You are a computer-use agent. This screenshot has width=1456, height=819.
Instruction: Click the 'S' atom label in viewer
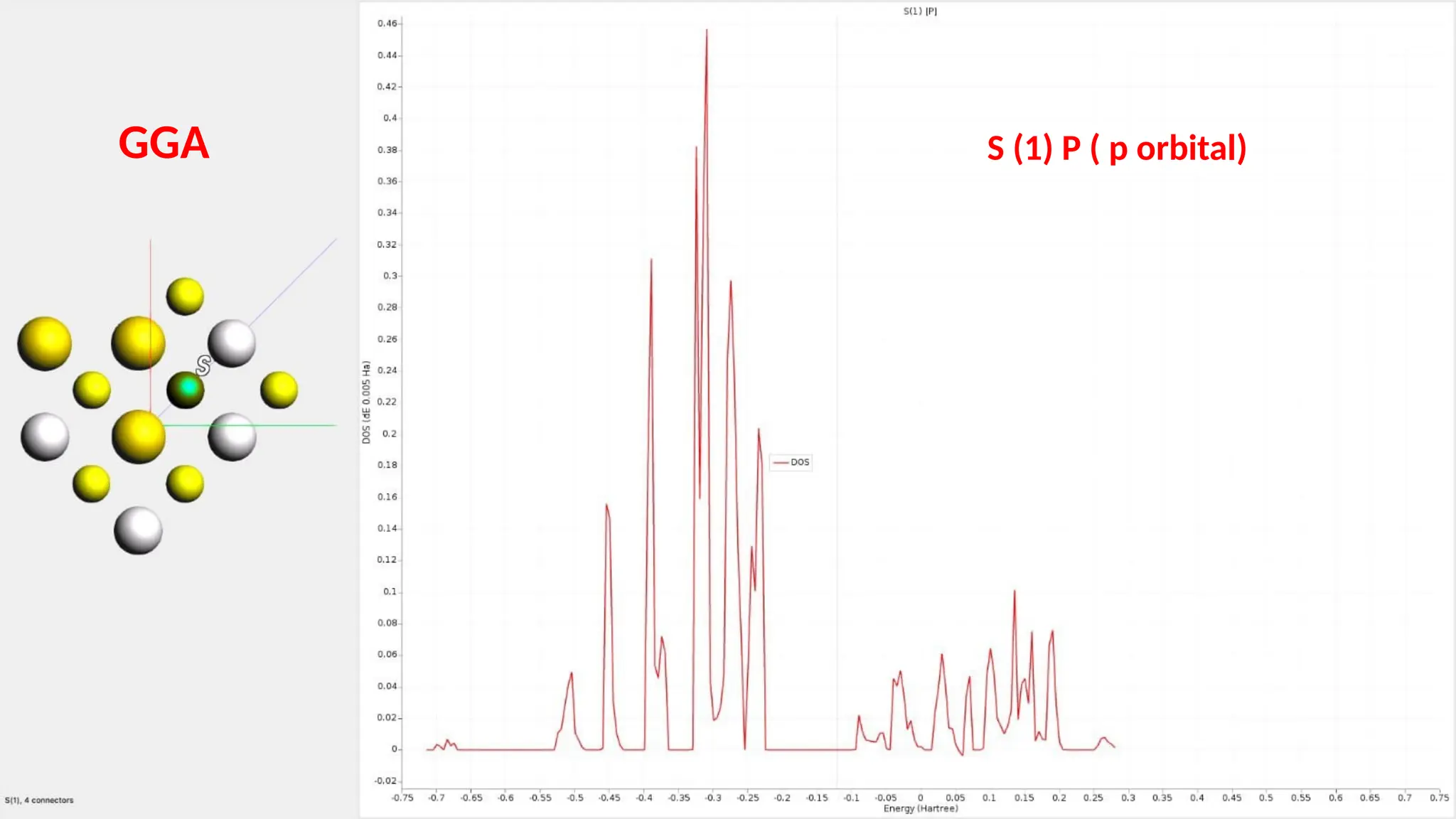[x=203, y=365]
